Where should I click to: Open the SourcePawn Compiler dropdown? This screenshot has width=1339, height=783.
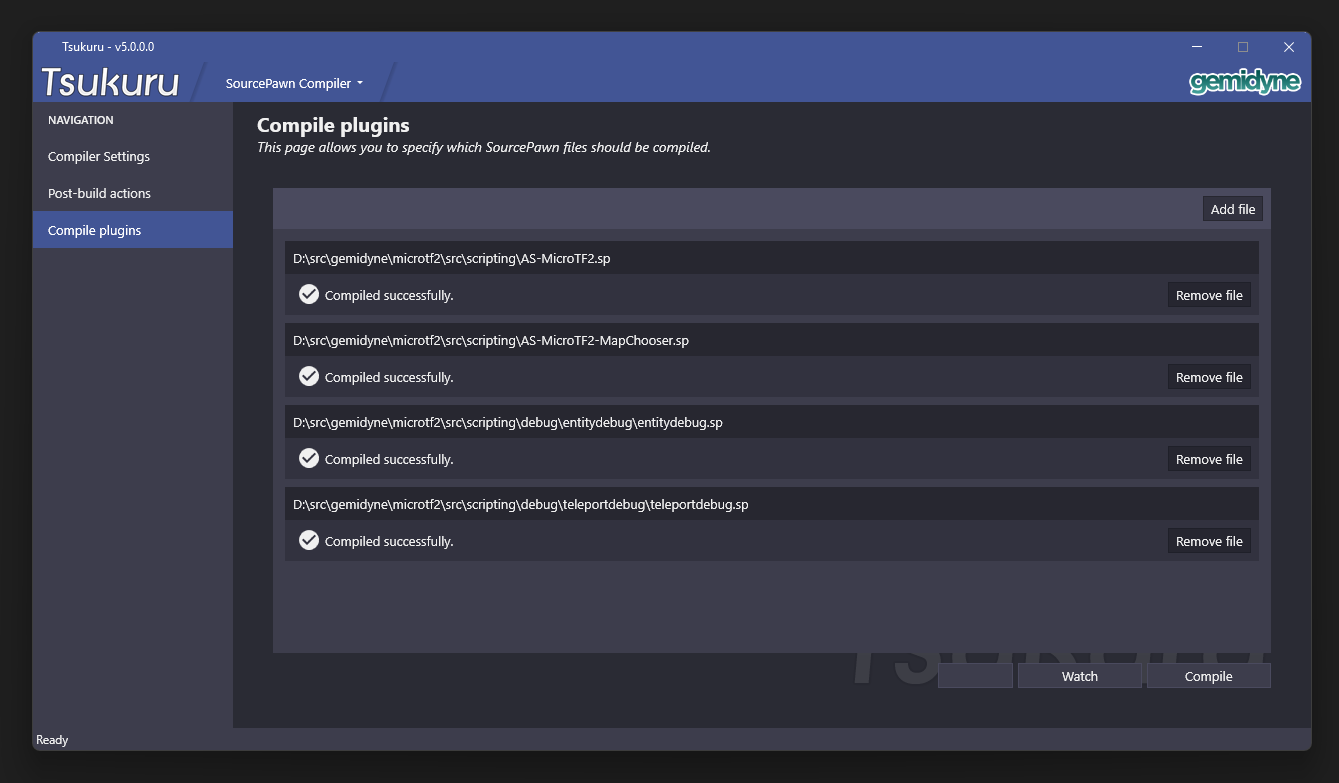pos(294,84)
